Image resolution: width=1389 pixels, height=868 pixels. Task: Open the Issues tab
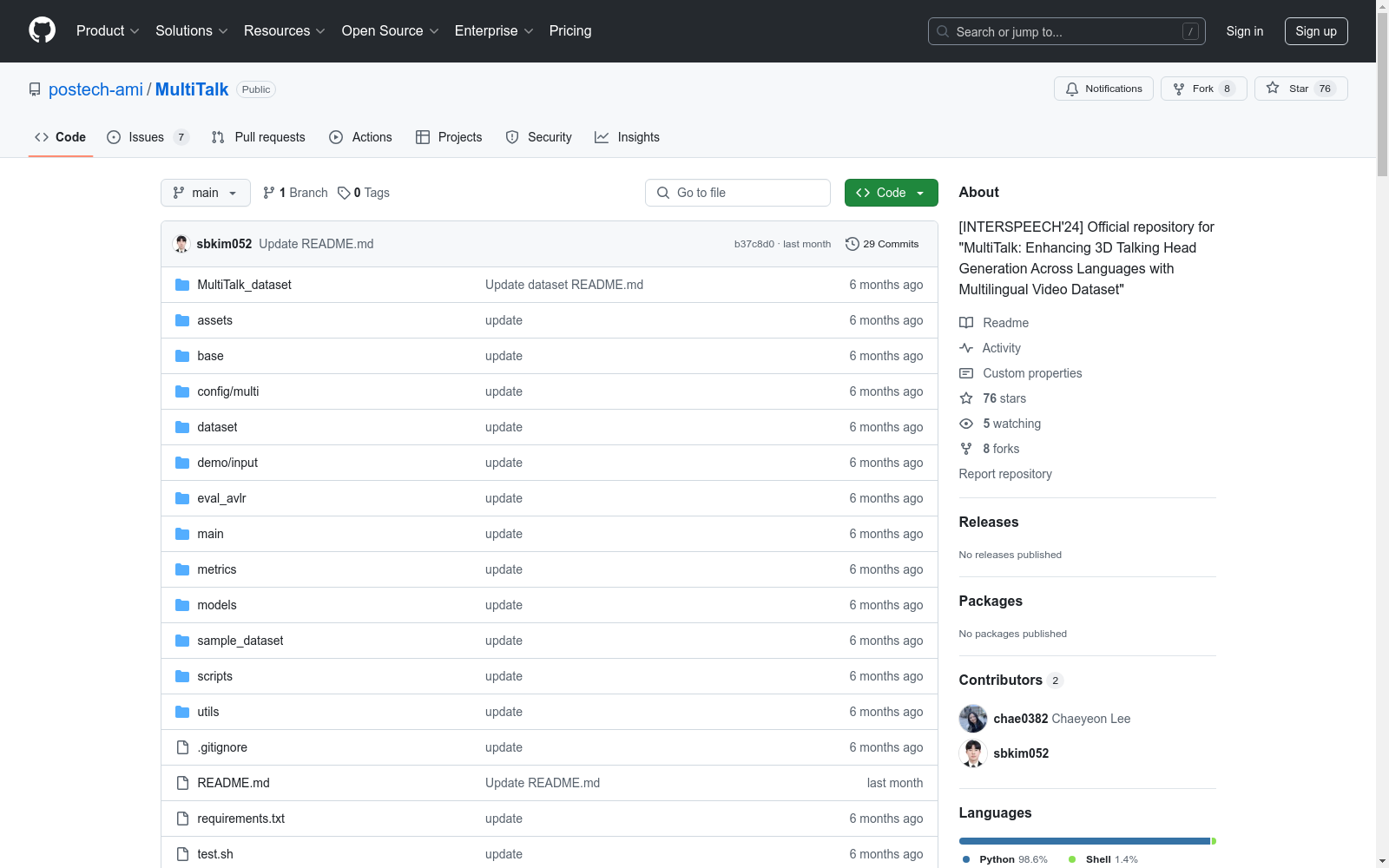click(148, 137)
